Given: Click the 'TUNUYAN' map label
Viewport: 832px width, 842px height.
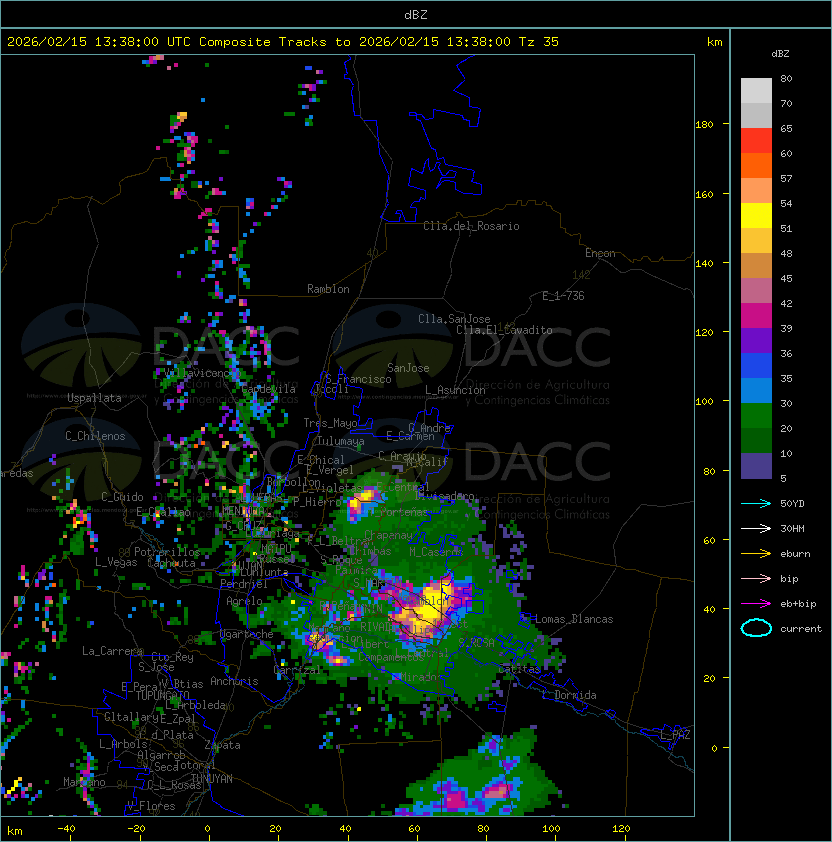Looking at the screenshot, I should click(212, 779).
